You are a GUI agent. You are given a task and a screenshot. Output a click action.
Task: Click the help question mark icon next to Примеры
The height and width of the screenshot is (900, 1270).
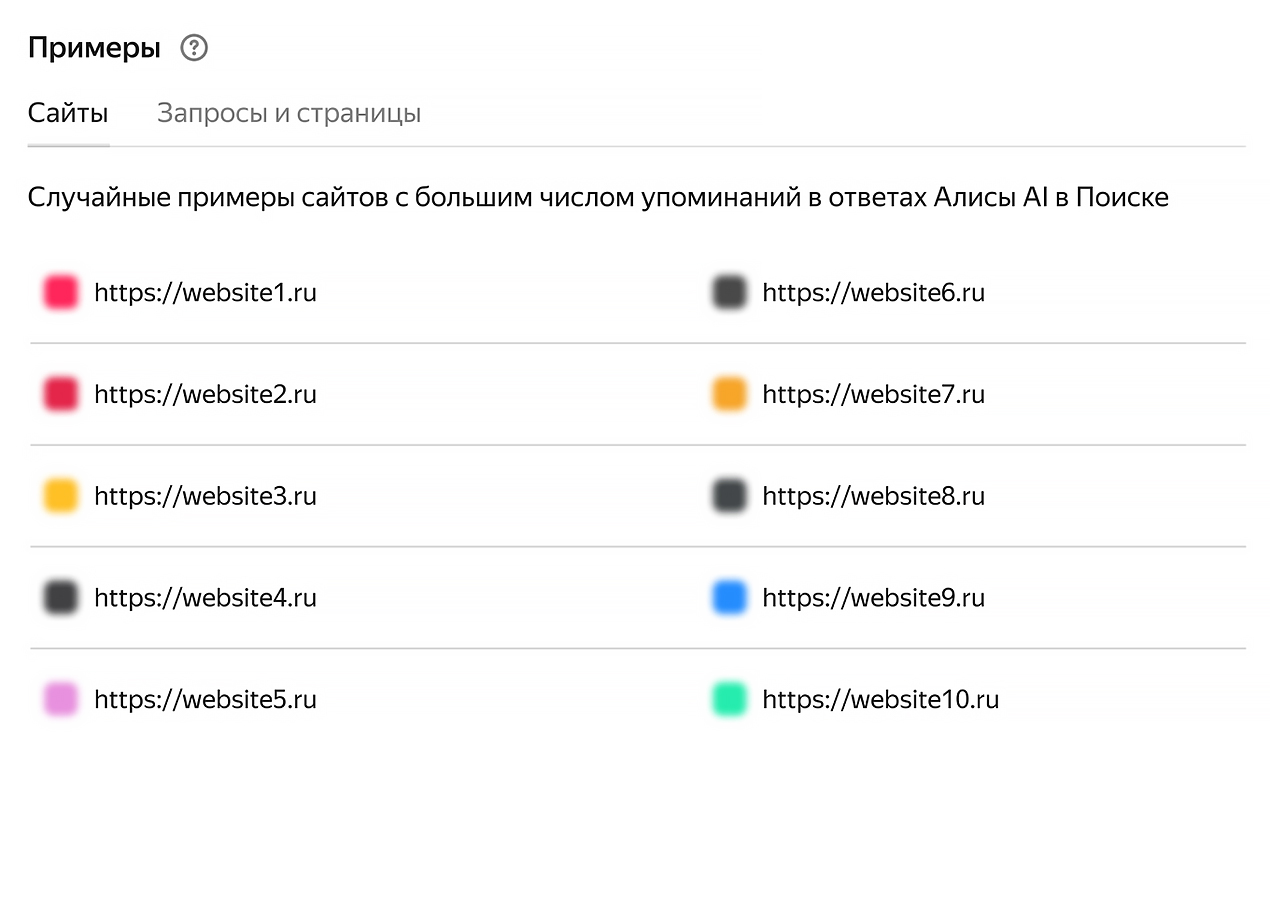pos(194,48)
